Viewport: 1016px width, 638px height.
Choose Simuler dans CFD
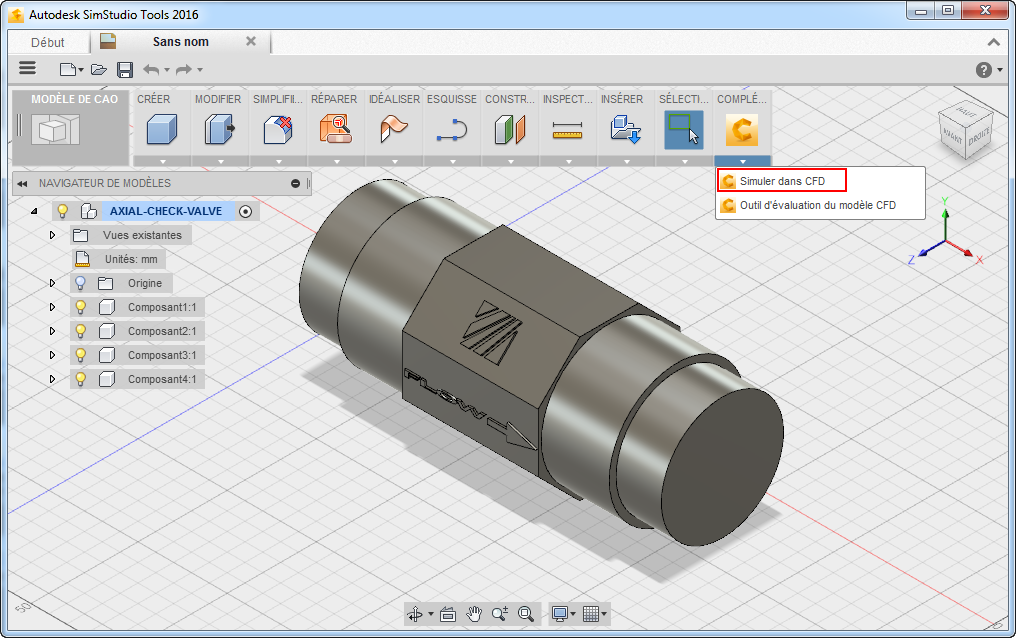pos(782,181)
